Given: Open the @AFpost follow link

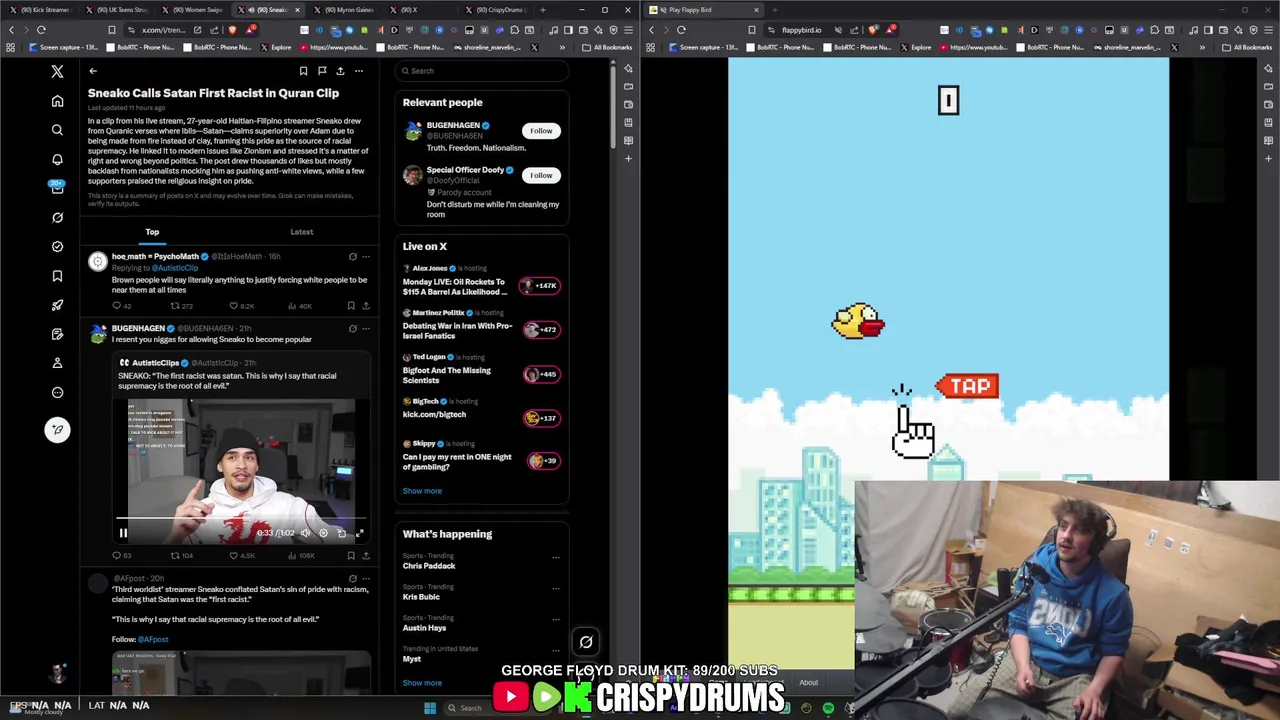Looking at the screenshot, I should pyautogui.click(x=153, y=639).
